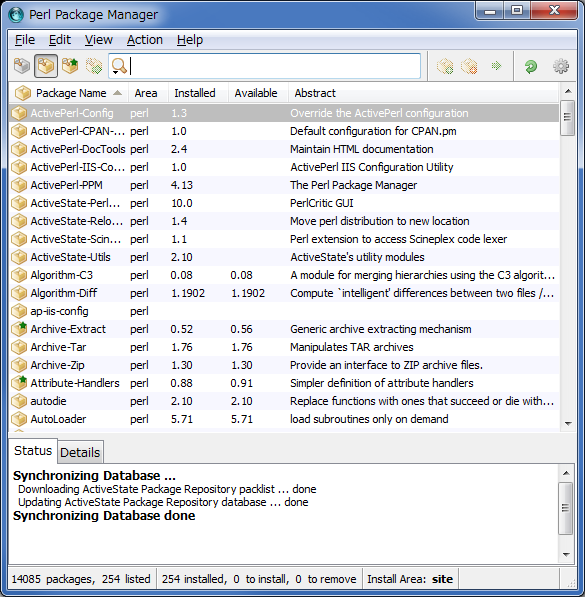Click the ap-iis-config package icon

(19, 311)
